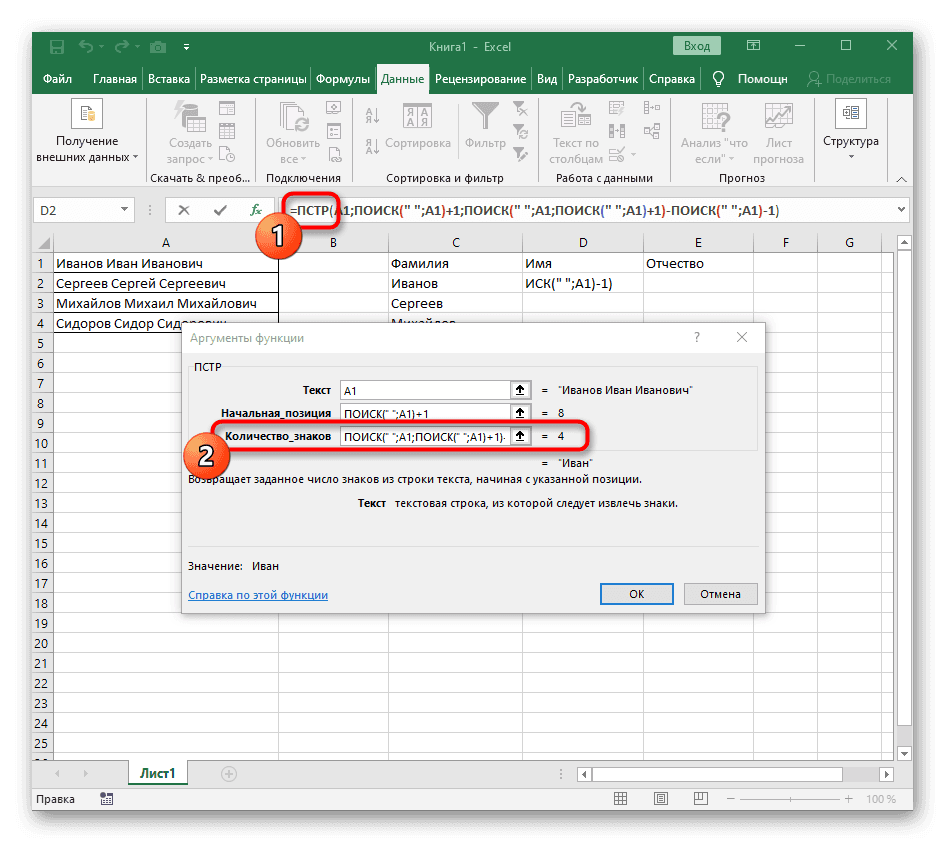
Task: Collapse the ribbon with the chevron
Action: 901,180
